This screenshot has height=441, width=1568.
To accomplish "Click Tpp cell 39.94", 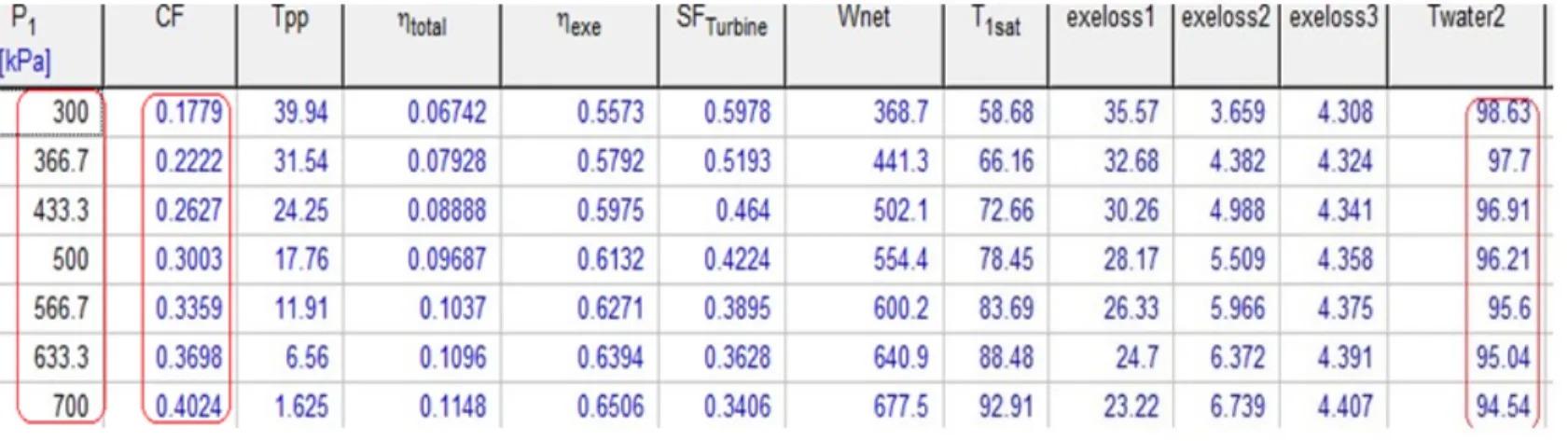I will (x=290, y=113).
